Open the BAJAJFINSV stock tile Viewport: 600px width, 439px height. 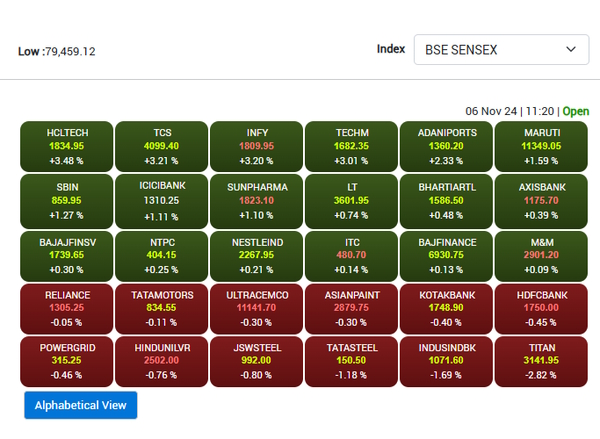tap(67, 256)
